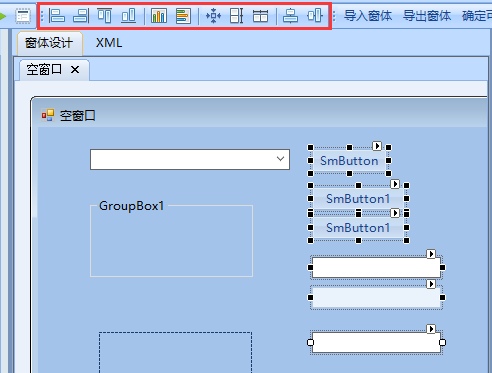Click the window icon beside the 空窗口 form title

tap(48, 115)
